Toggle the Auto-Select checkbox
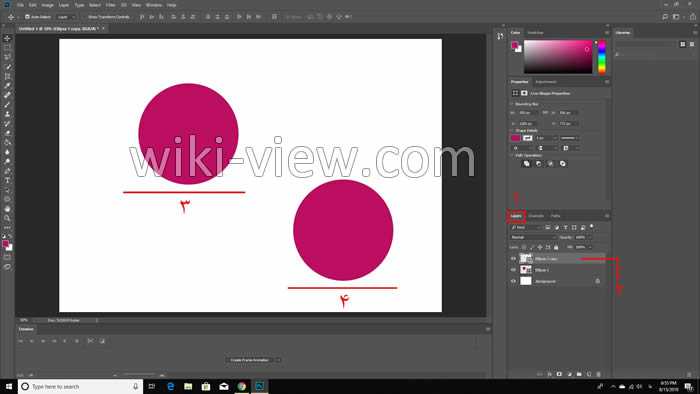 pos(27,17)
